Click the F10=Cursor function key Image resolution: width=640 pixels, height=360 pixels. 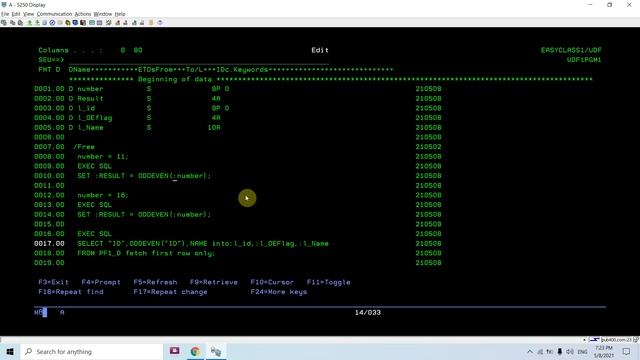click(272, 282)
